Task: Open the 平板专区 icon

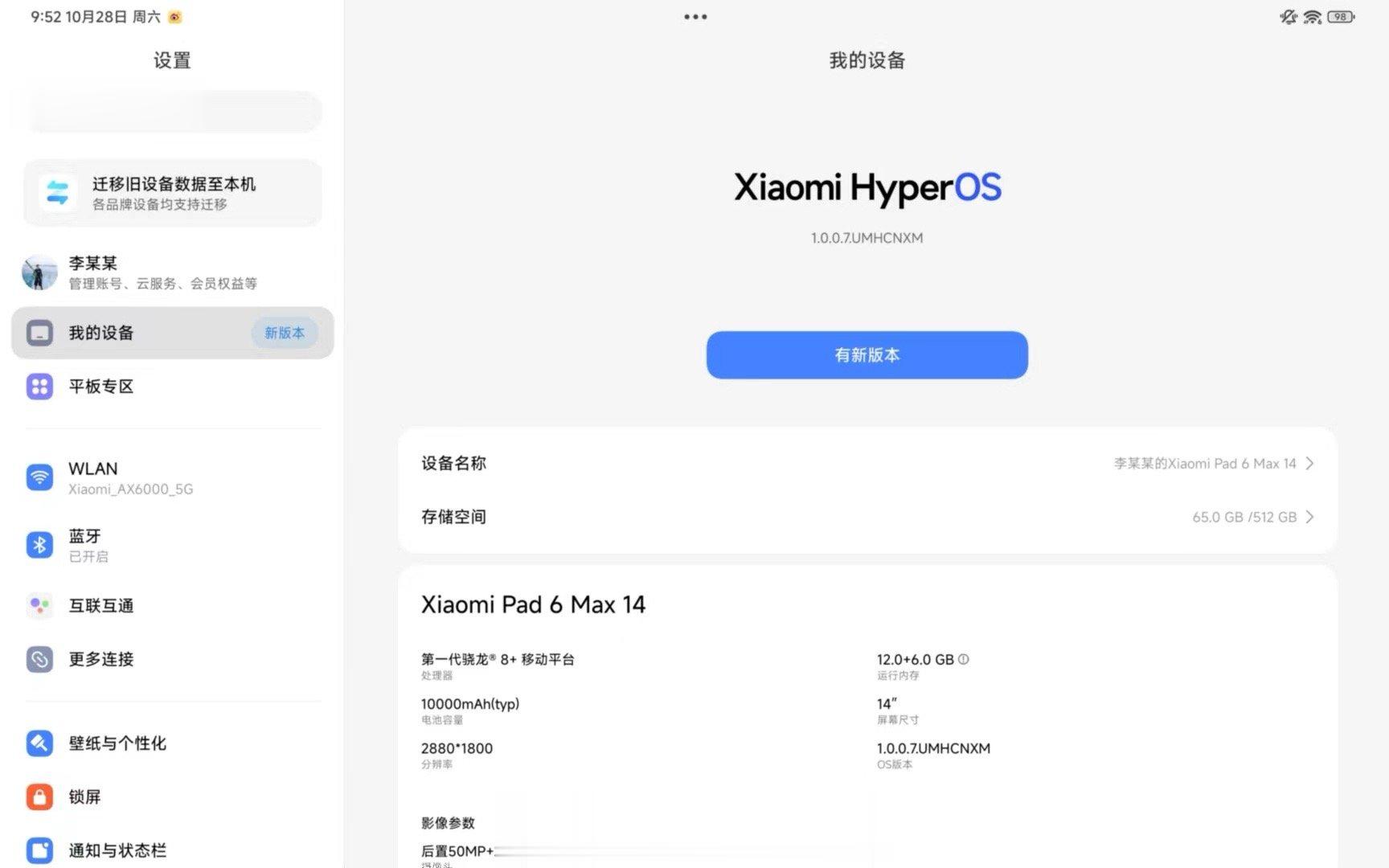Action: (x=39, y=387)
